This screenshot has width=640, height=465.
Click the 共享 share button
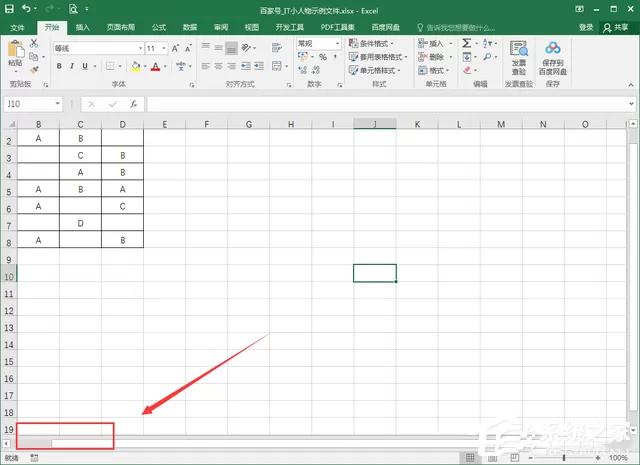tap(616, 27)
